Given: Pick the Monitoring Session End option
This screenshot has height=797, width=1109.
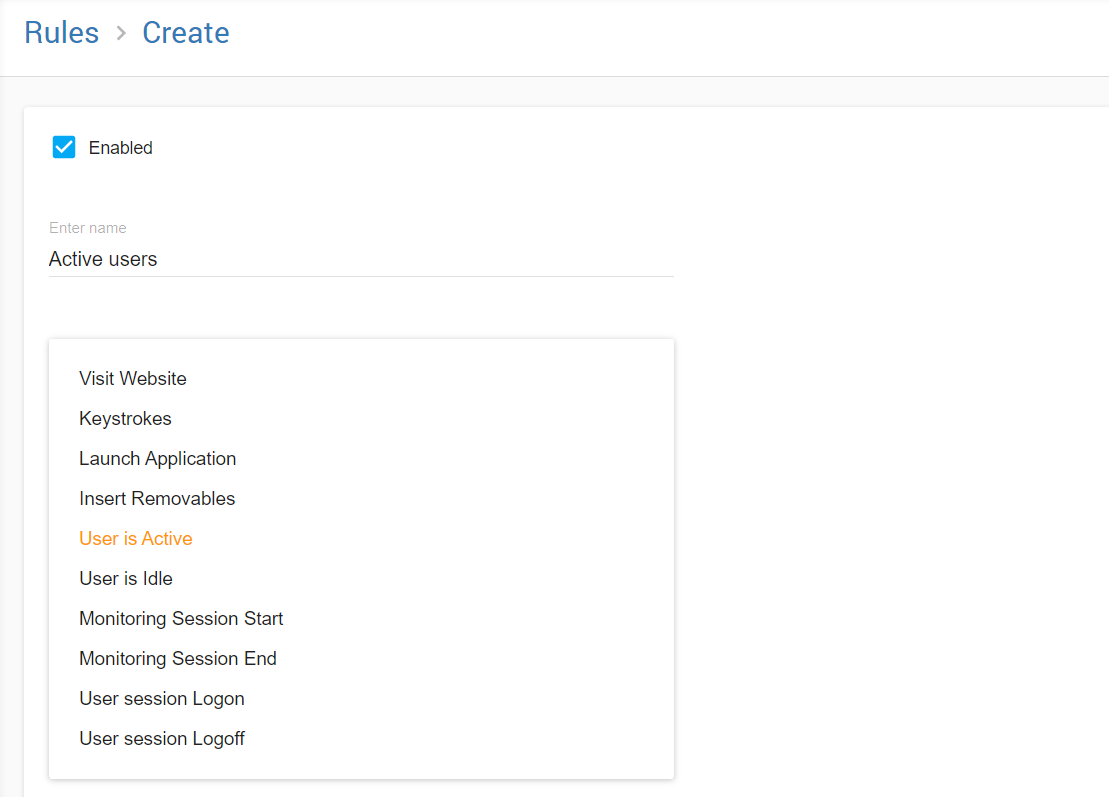Looking at the screenshot, I should [x=178, y=659].
